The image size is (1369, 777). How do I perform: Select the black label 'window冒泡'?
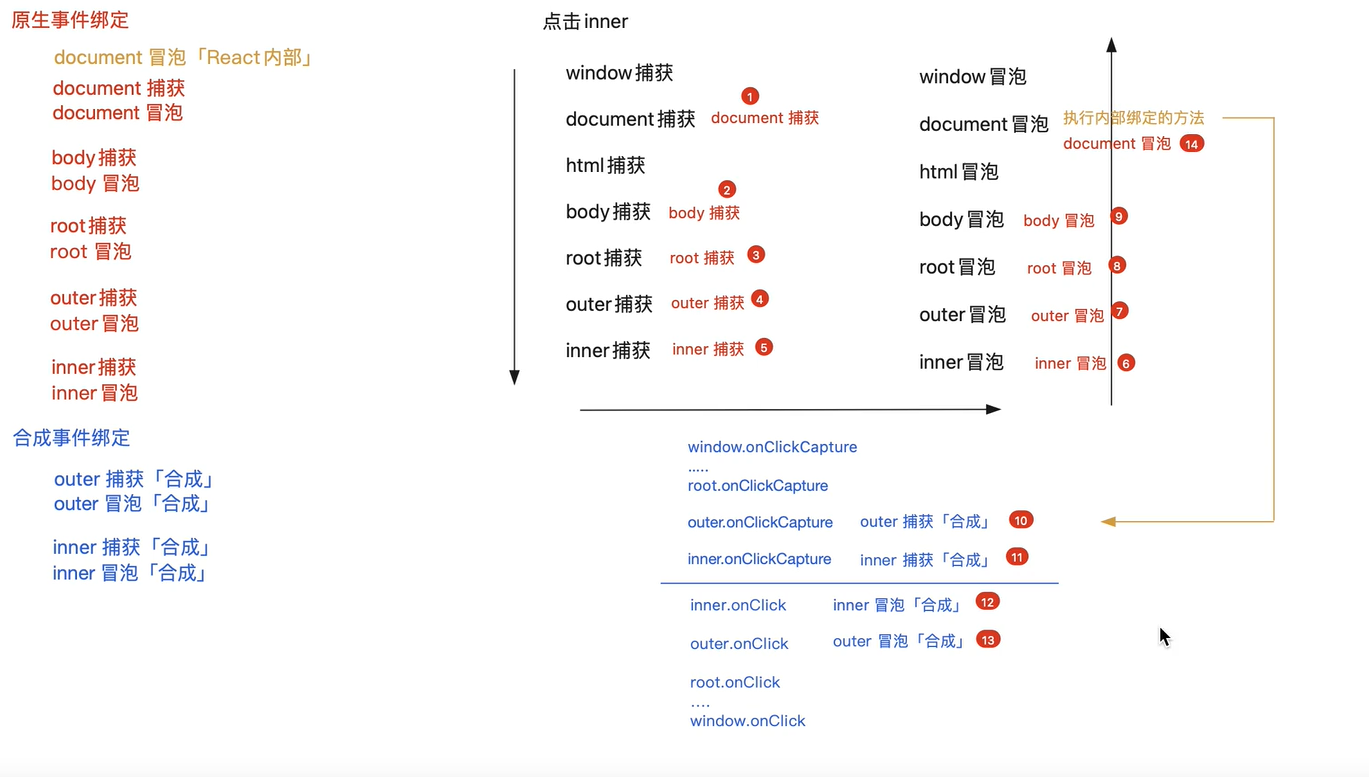pyautogui.click(x=973, y=76)
